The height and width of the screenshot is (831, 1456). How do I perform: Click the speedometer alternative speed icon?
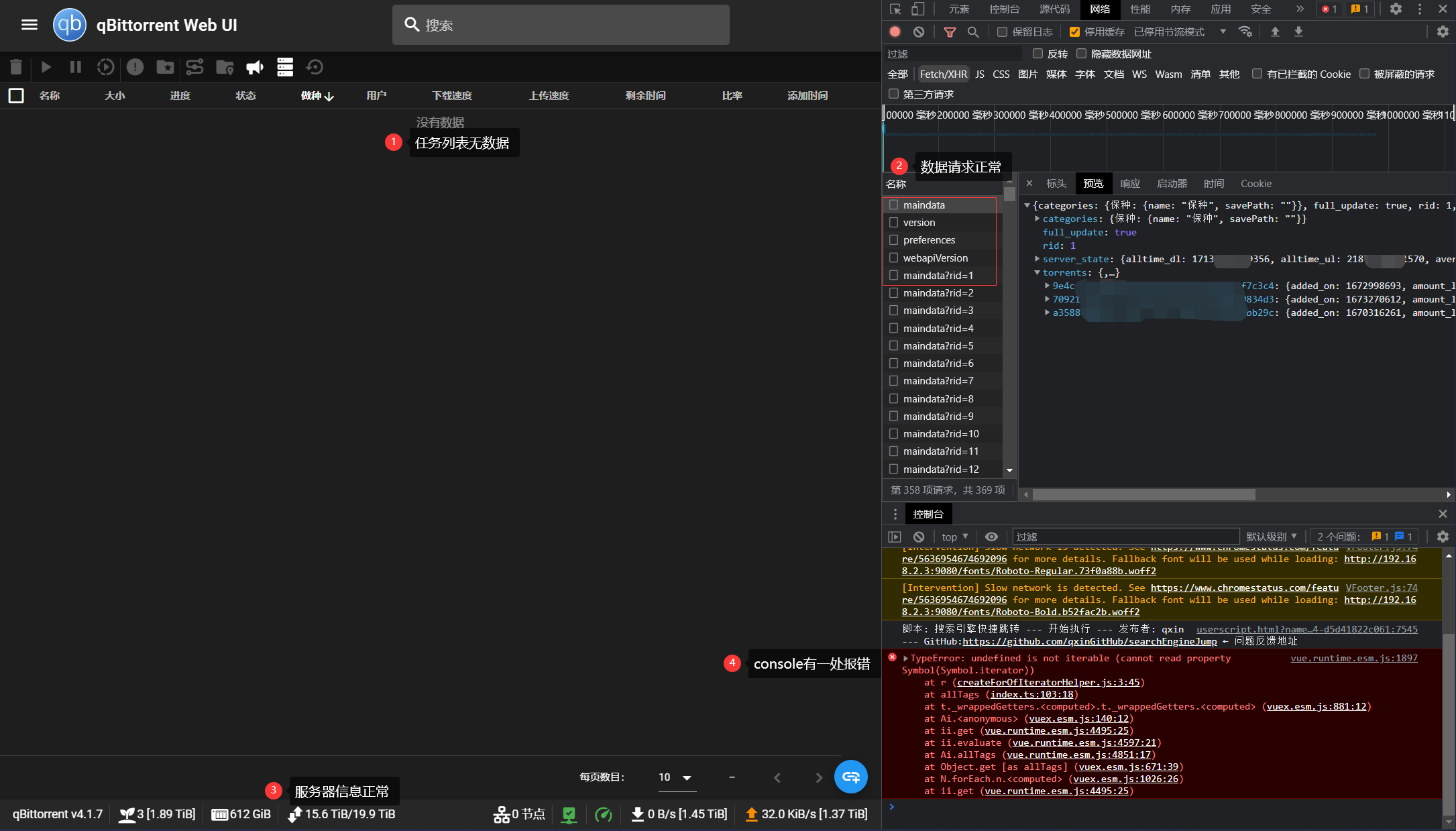(604, 814)
